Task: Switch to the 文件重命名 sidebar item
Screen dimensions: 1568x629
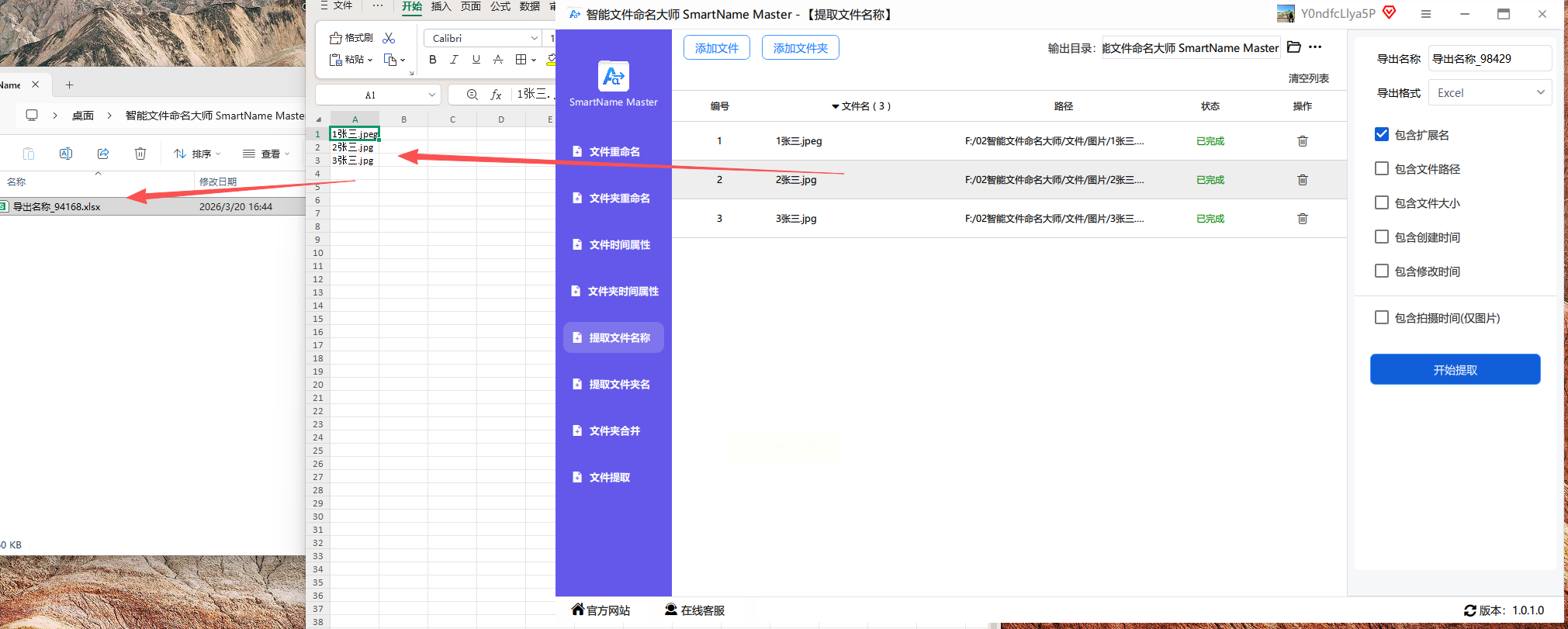Action: [x=614, y=151]
